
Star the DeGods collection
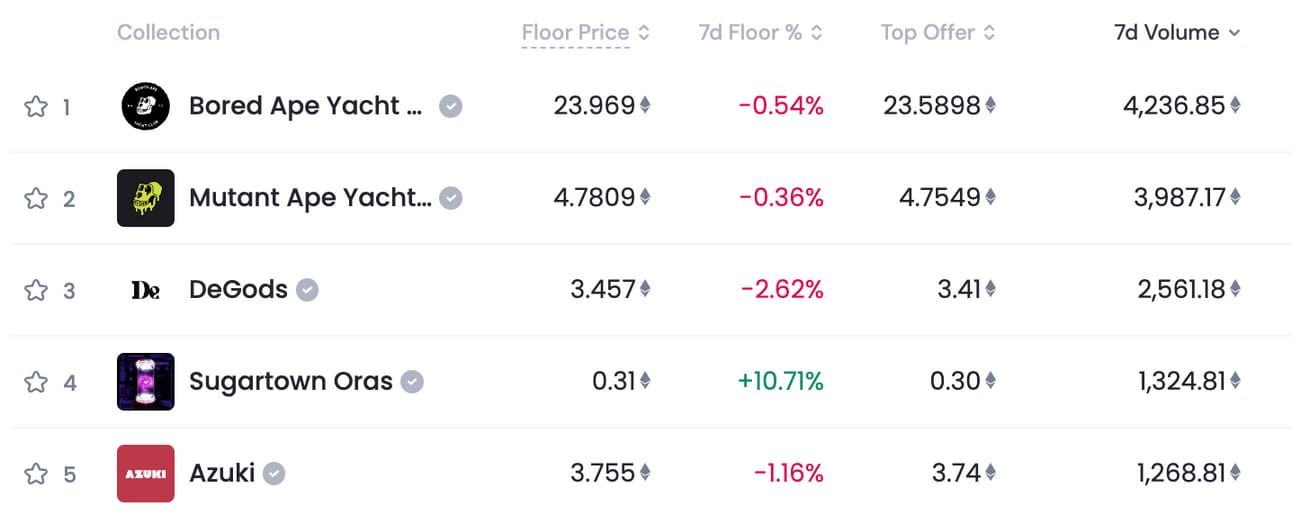coord(36,291)
